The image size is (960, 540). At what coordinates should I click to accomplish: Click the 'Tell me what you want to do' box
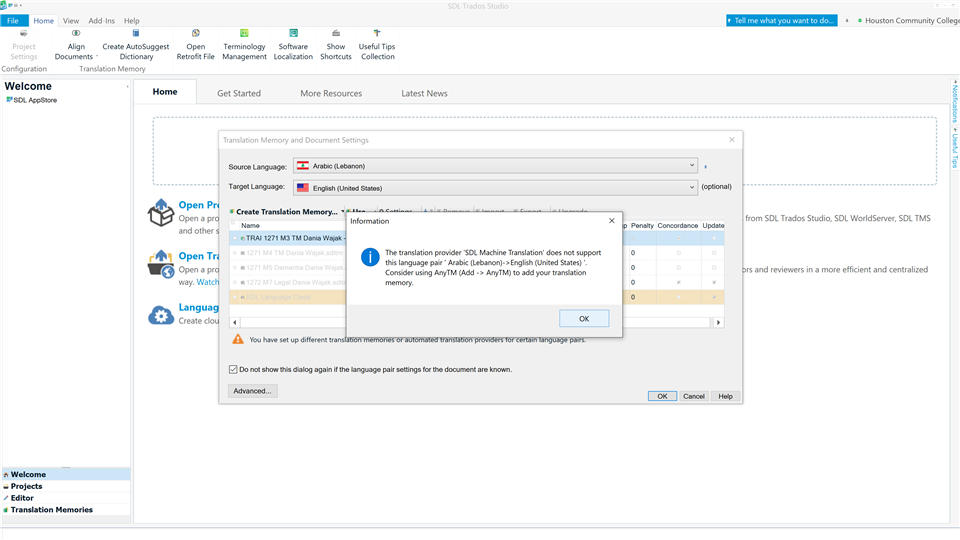[781, 20]
